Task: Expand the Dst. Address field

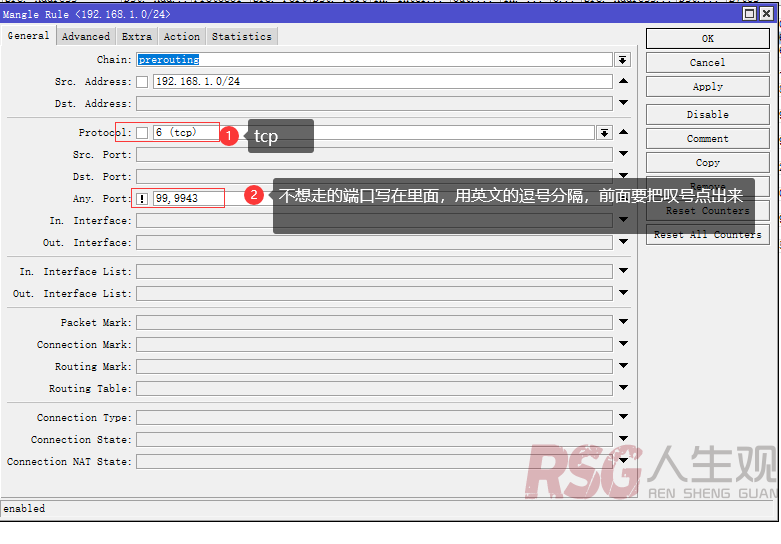Action: pos(623,103)
